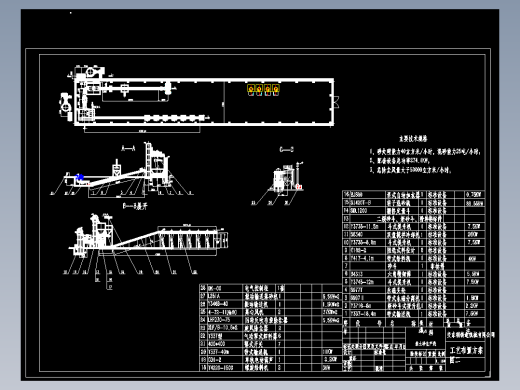Select the 4-72-11 fan row in the parts list

coord(271,312)
